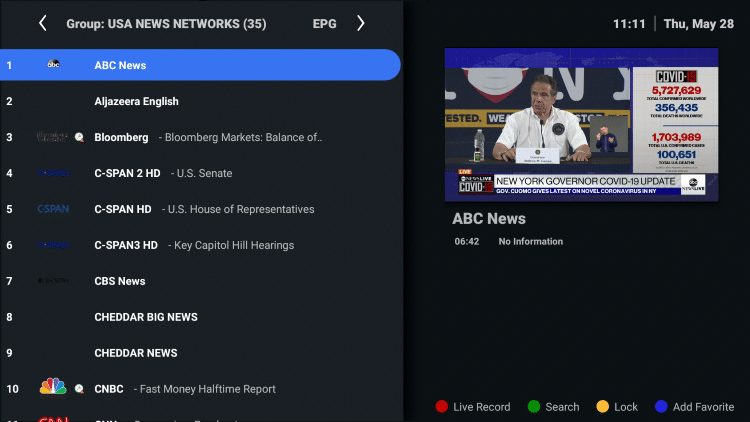
Task: Select the CHEDDAR NEWS channel
Action: coord(136,353)
